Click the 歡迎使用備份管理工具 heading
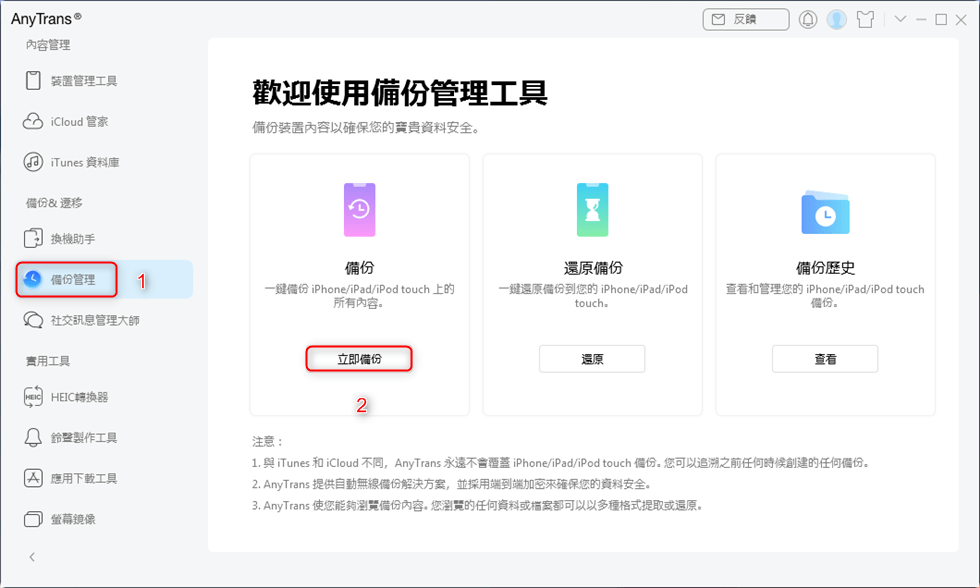 (x=400, y=93)
